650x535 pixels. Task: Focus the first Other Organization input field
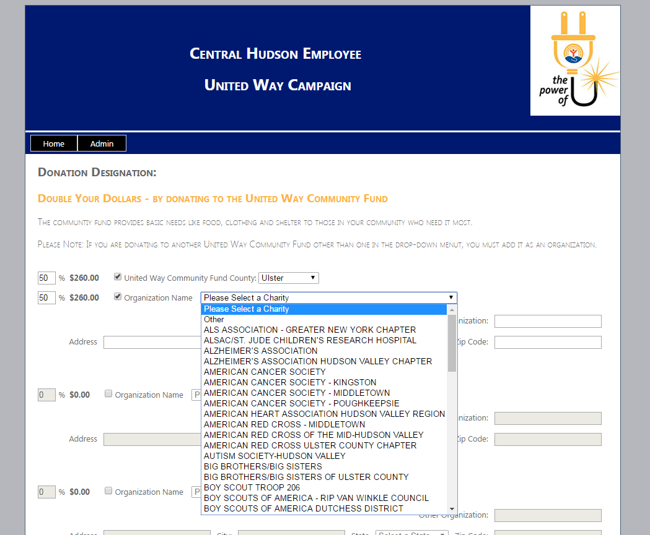548,321
